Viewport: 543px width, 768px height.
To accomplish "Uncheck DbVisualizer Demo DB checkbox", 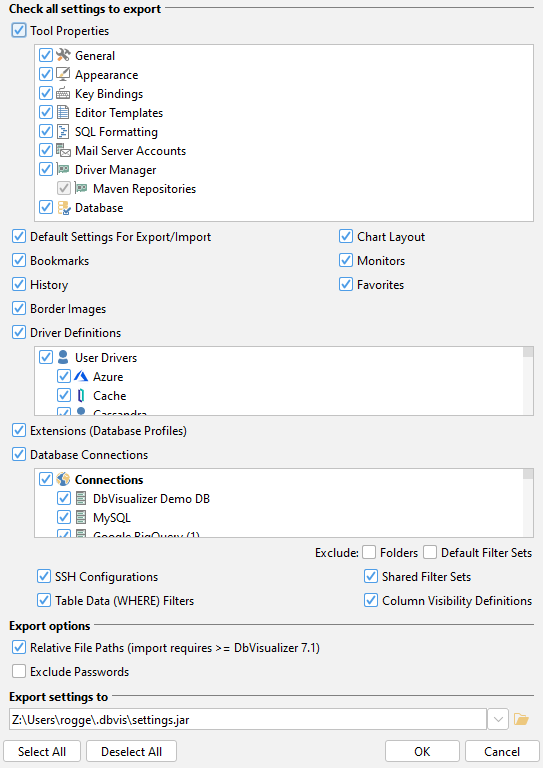I will pos(64,498).
